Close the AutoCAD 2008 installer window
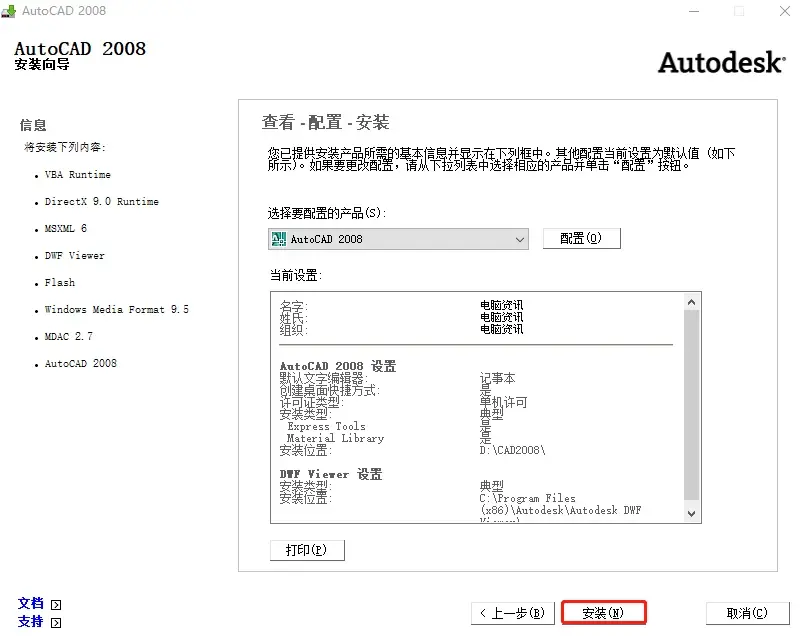This screenshot has height=641, width=807. (x=785, y=11)
